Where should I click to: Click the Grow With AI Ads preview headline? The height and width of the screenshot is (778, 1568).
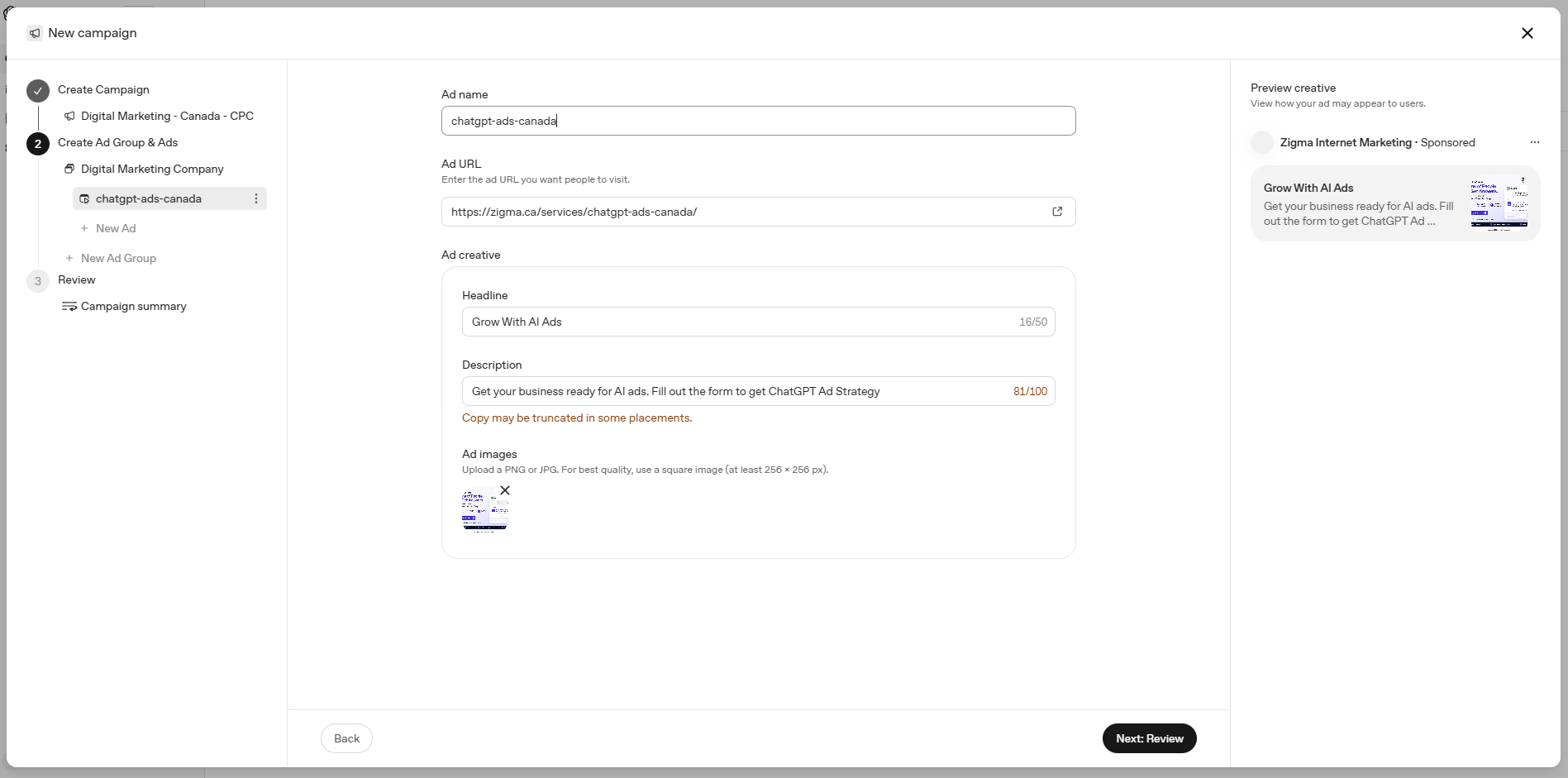coord(1308,188)
